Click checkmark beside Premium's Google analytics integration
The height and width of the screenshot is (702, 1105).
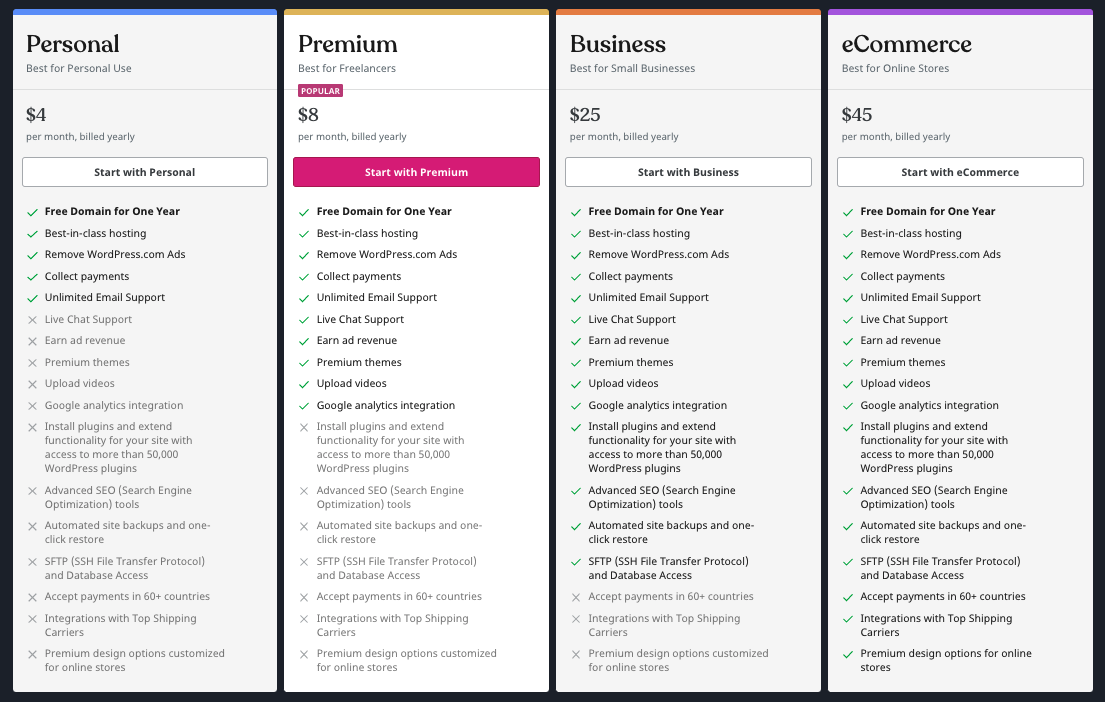click(x=305, y=406)
